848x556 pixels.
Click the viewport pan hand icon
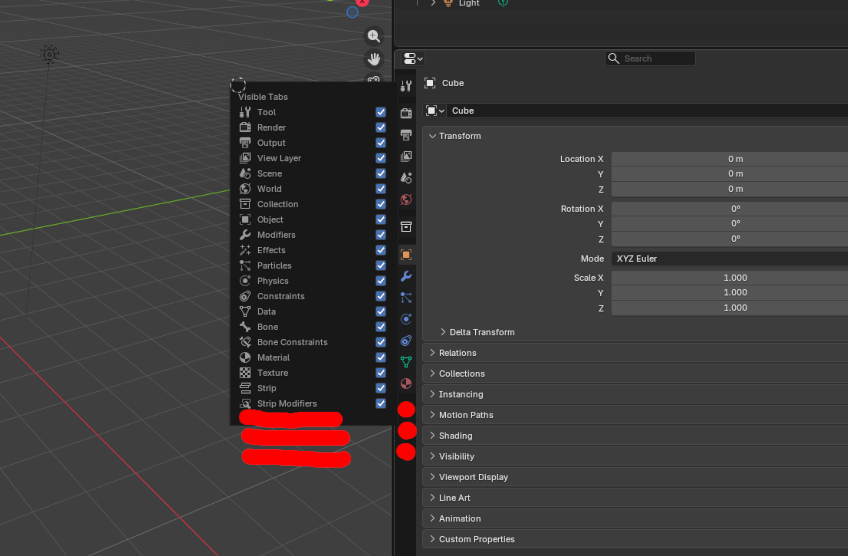374,58
